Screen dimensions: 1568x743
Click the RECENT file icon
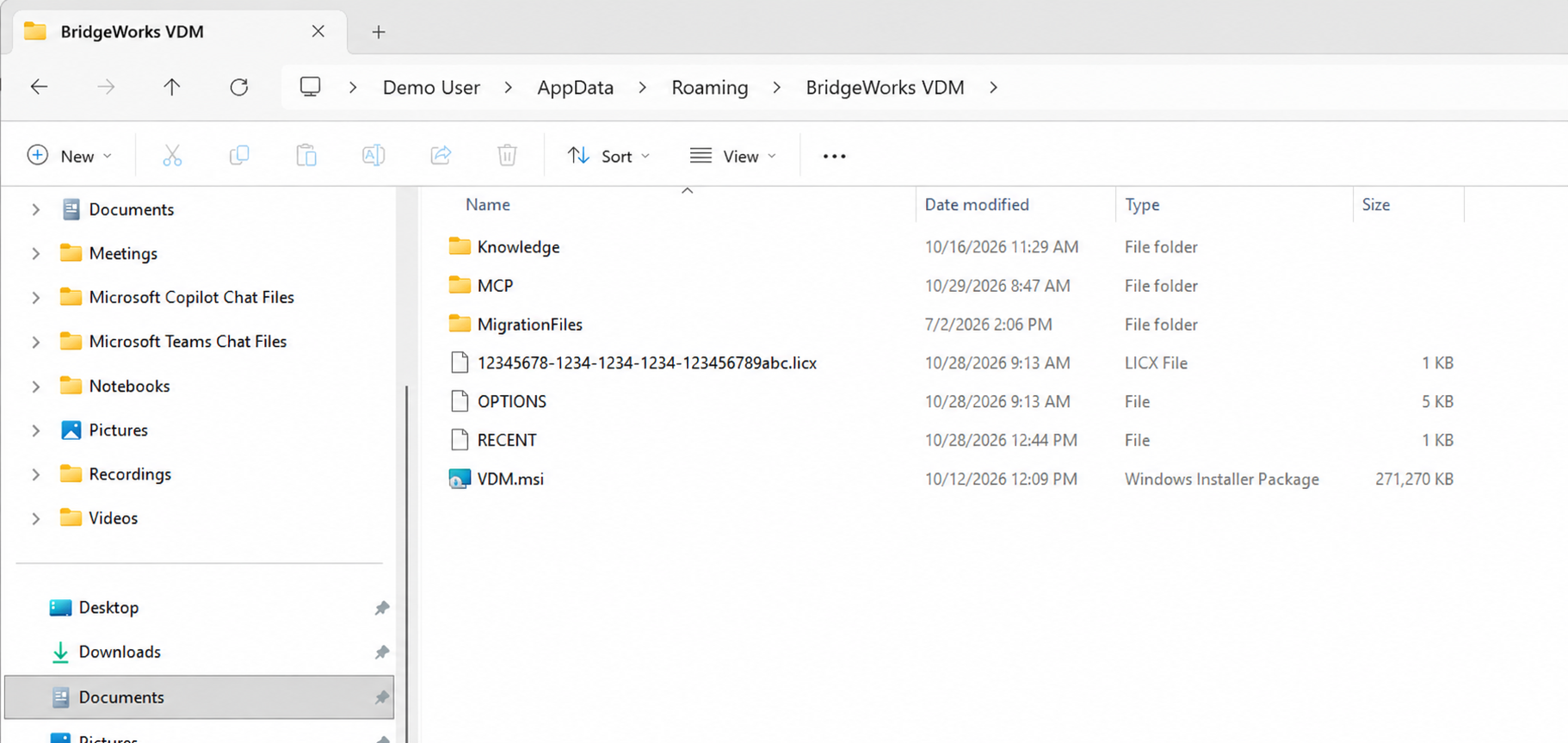click(x=460, y=440)
